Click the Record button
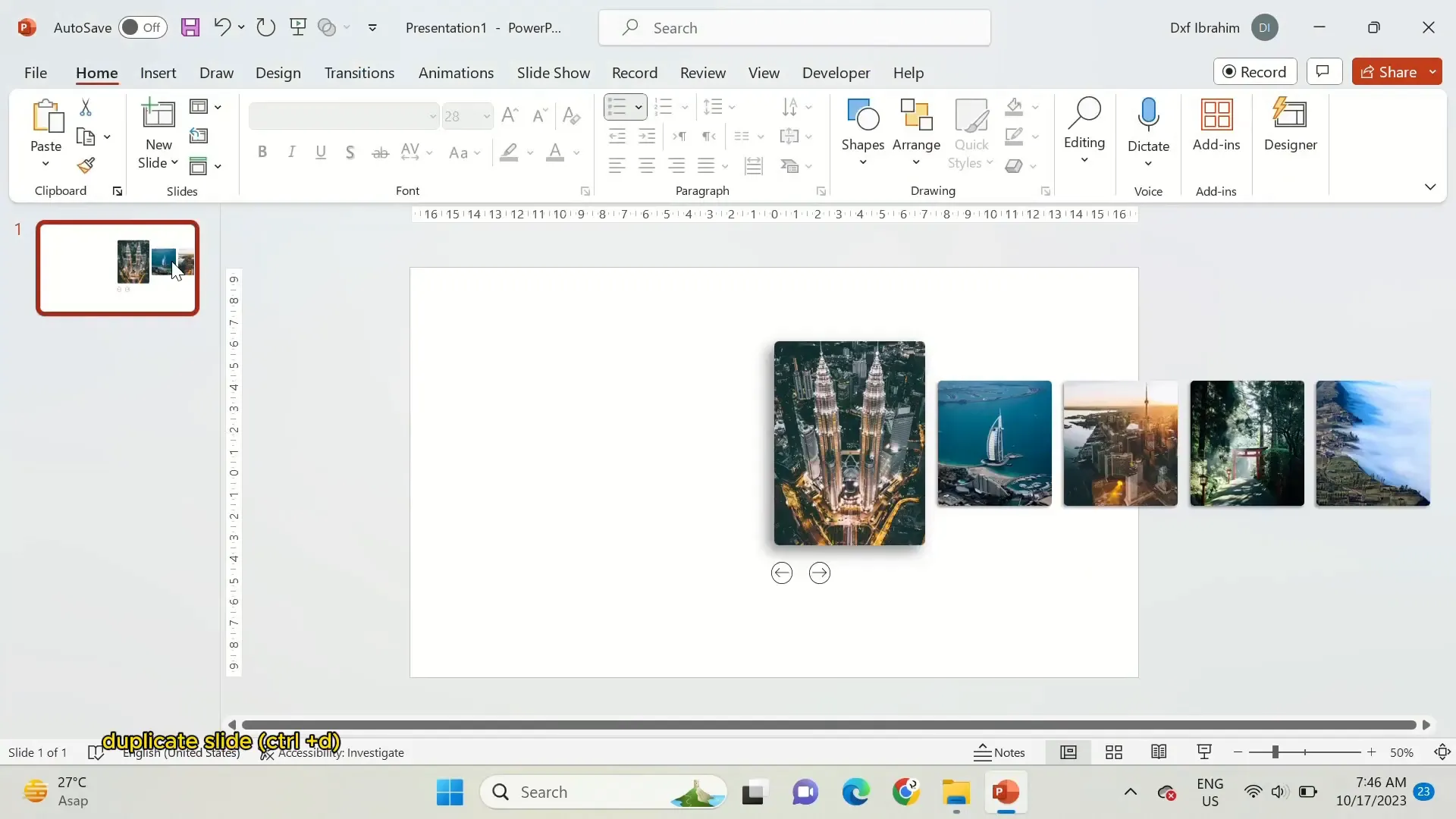This screenshot has width=1456, height=819. point(1255,71)
